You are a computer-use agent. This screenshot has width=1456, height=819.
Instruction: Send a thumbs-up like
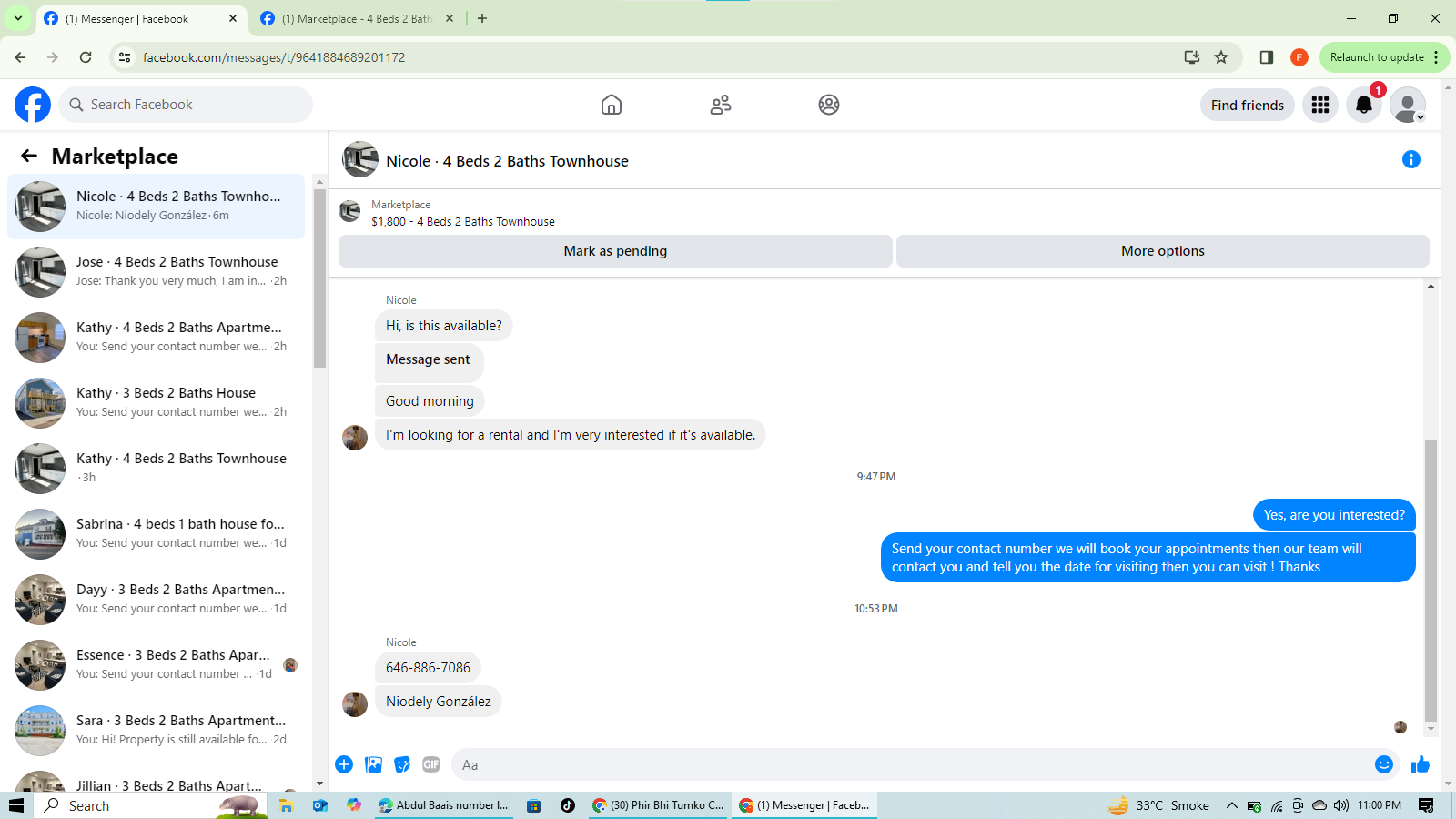click(x=1421, y=764)
